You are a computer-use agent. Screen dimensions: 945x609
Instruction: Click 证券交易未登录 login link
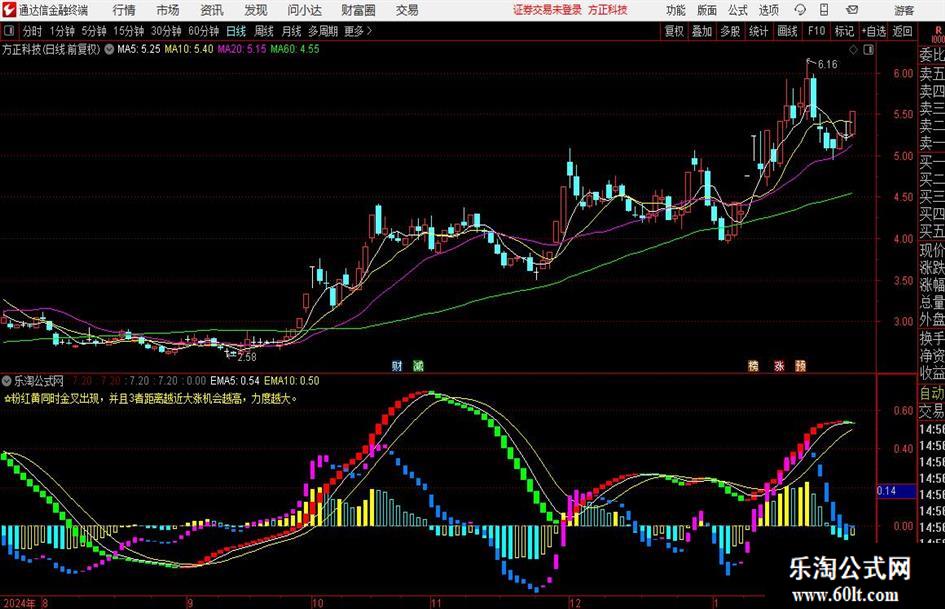pyautogui.click(x=547, y=10)
